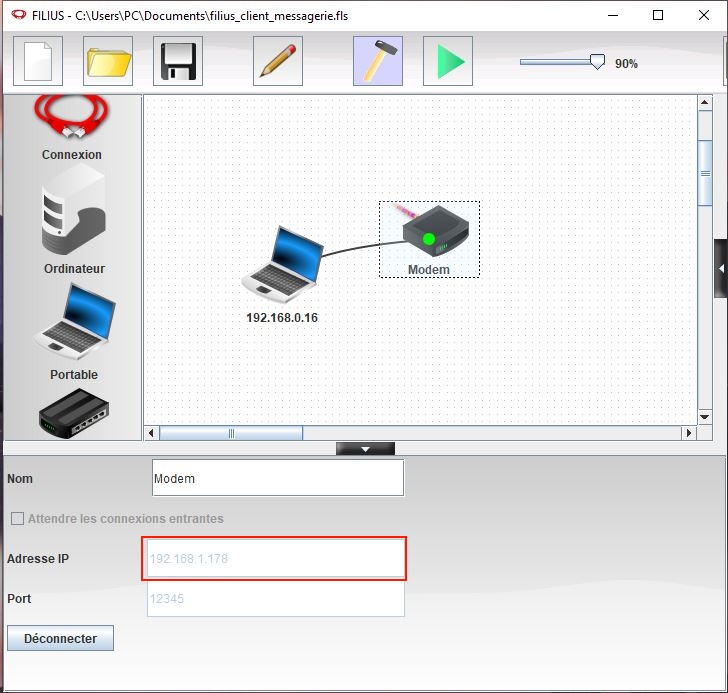This screenshot has height=693, width=728.
Task: Click the vertical scrollbar thumb of the canvas
Action: click(x=705, y=173)
